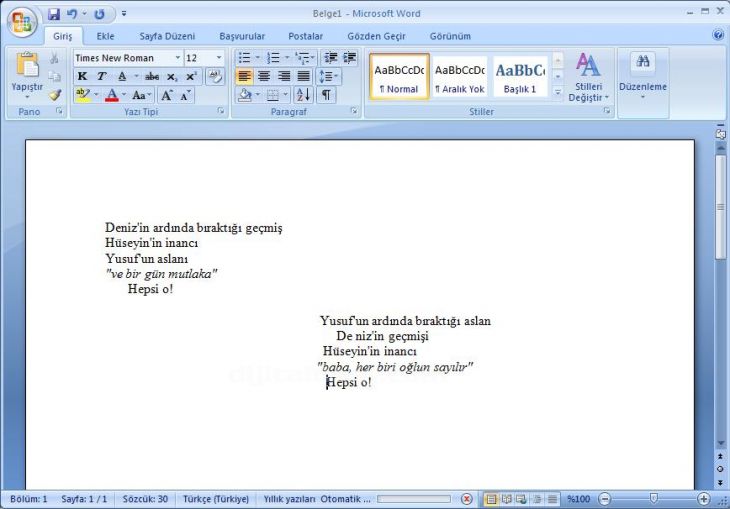
Task: Switch to the Ekle tab
Action: tap(105, 36)
